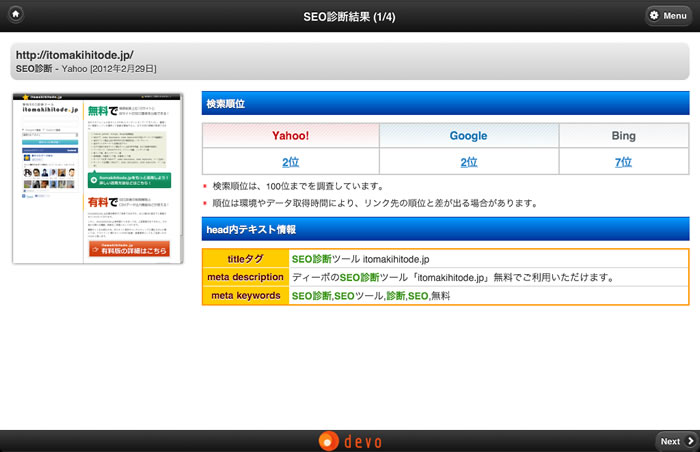Click the 検索順位 section header
The image size is (700, 452).
[x=445, y=104]
